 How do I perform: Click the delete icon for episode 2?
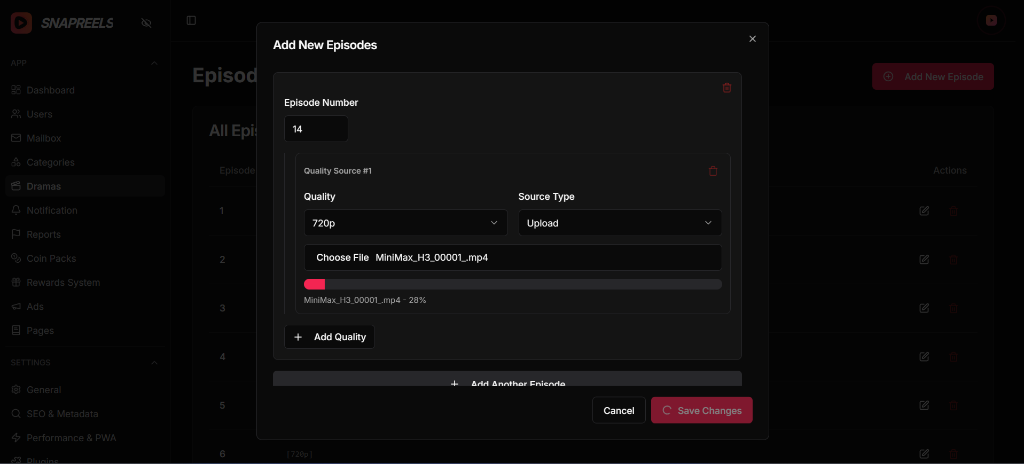953,259
